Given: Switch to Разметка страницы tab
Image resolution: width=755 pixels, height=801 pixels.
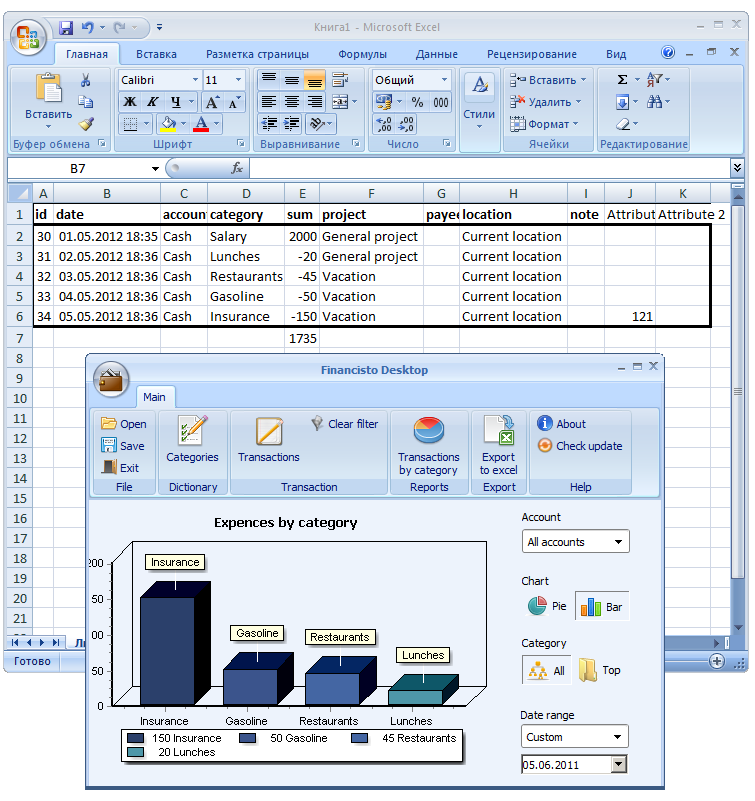Looking at the screenshot, I should coord(257,54).
